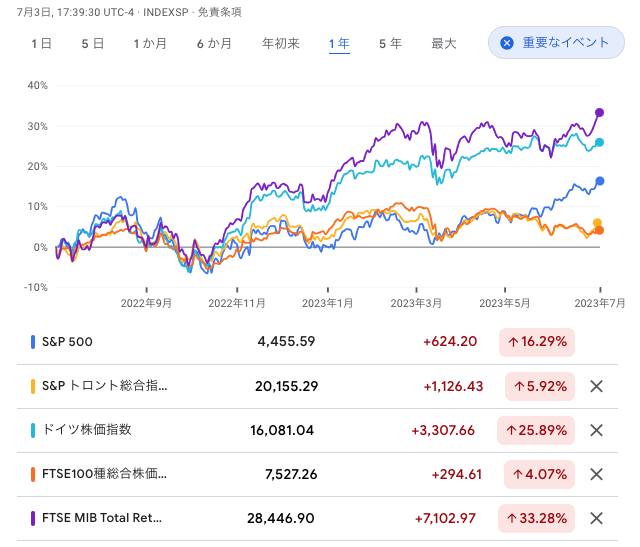Click the 40% y-axis label
Screen dimensions: 640x547
point(38,86)
